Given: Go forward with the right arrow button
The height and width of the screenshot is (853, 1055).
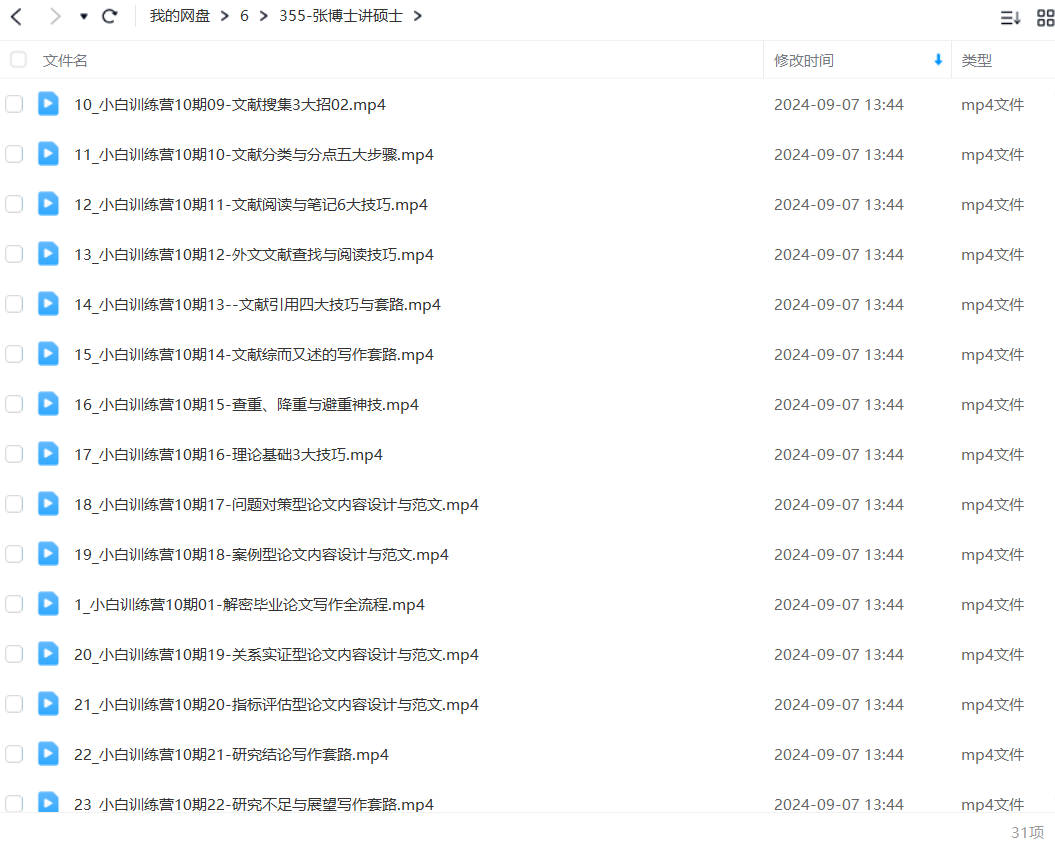Looking at the screenshot, I should 54,16.
